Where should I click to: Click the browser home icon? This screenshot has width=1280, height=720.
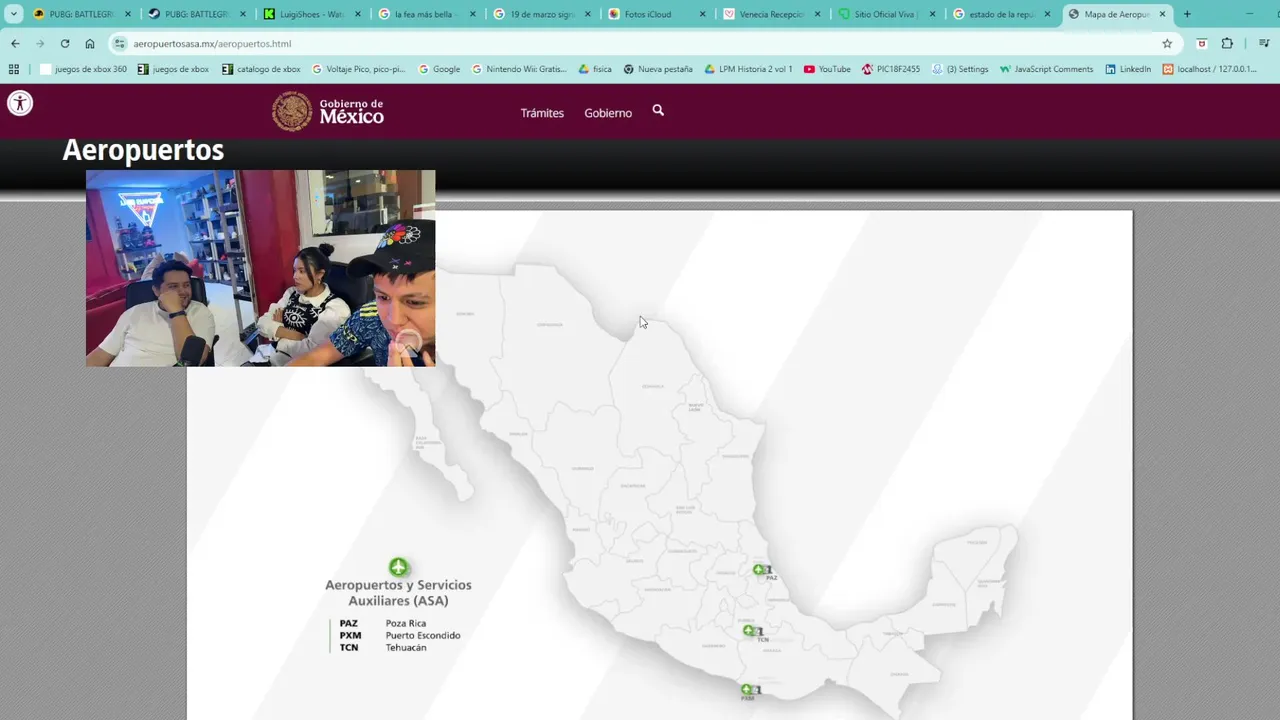[90, 44]
